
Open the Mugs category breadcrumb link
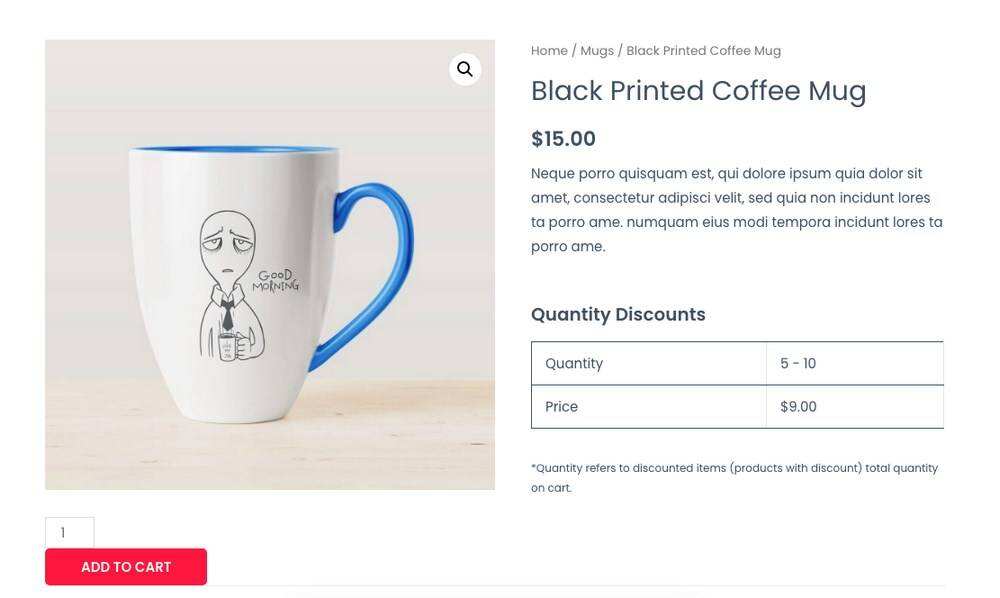597,51
